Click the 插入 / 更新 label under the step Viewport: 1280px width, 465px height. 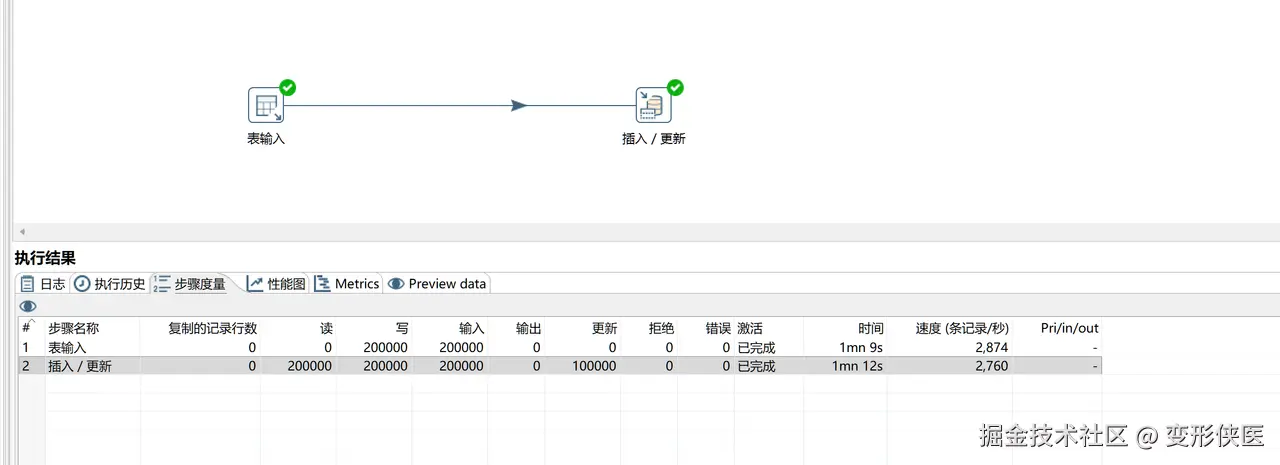point(654,139)
